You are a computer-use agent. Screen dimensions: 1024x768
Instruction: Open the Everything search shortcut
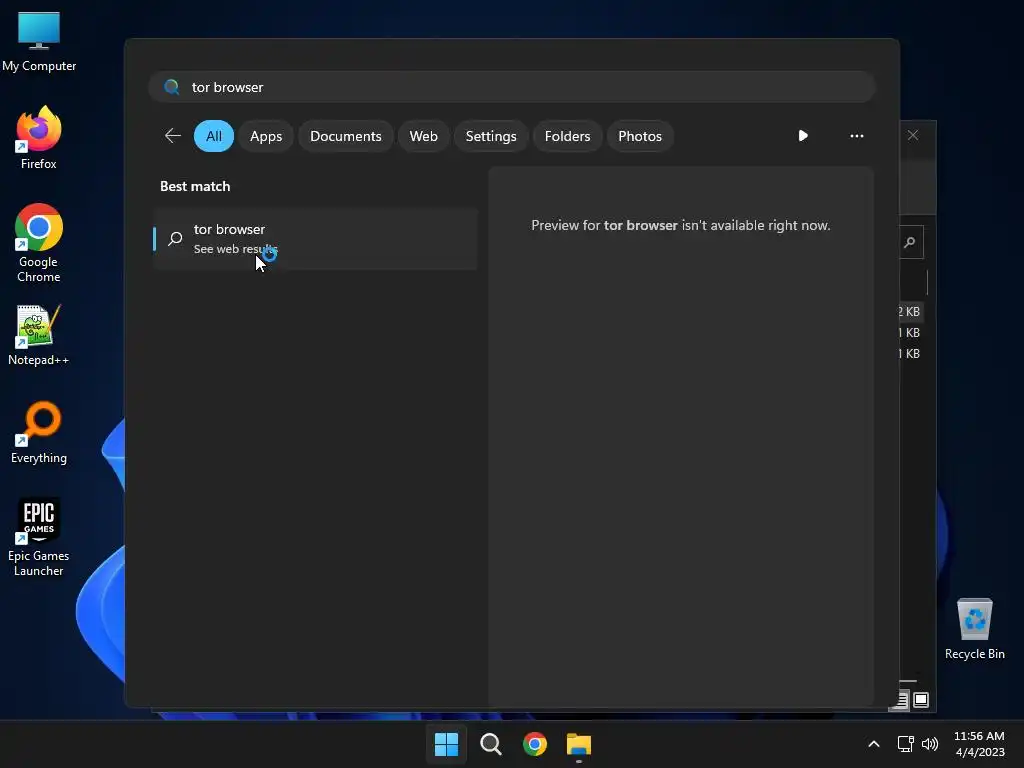[39, 432]
